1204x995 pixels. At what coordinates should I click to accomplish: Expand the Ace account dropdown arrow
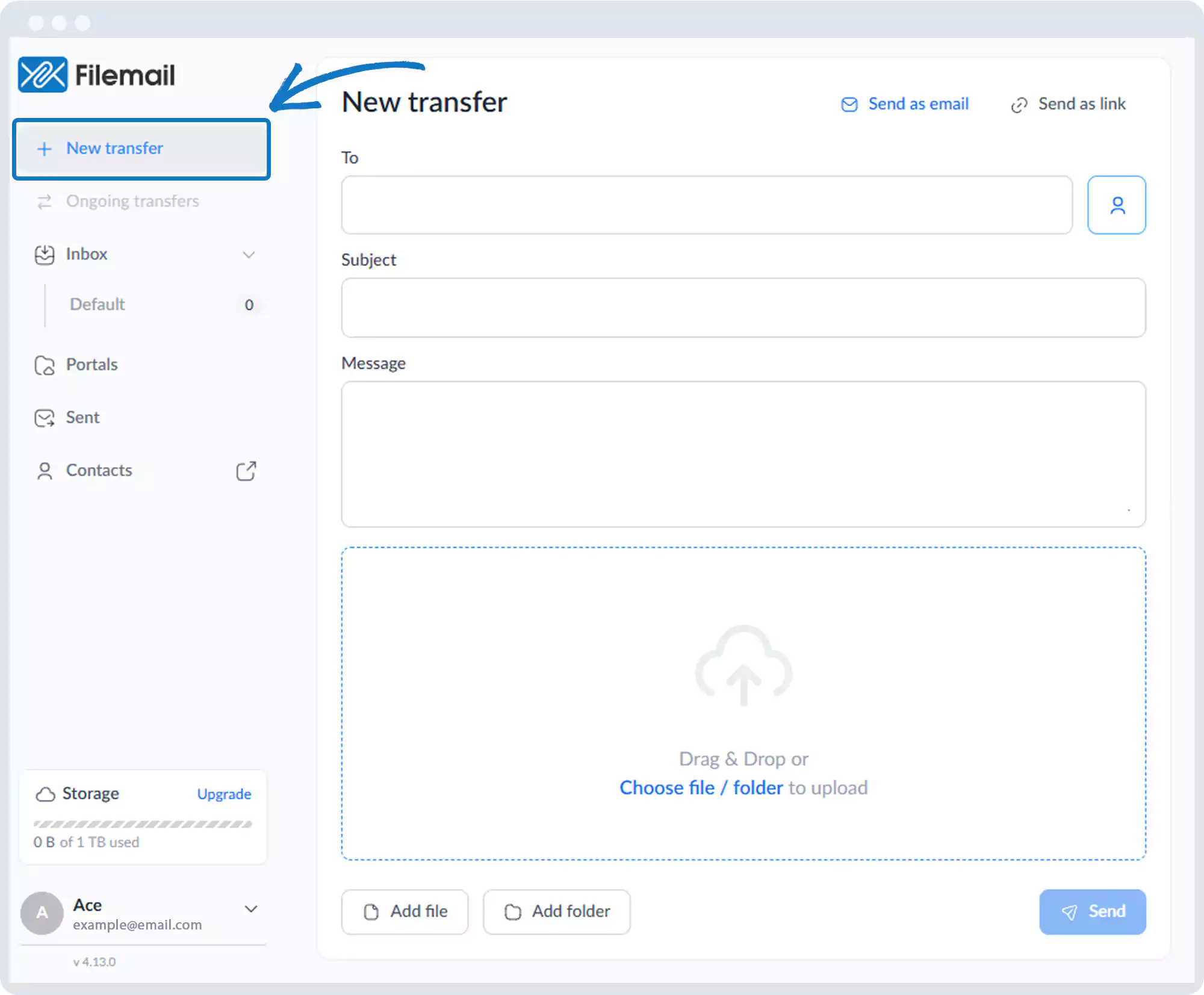251,909
